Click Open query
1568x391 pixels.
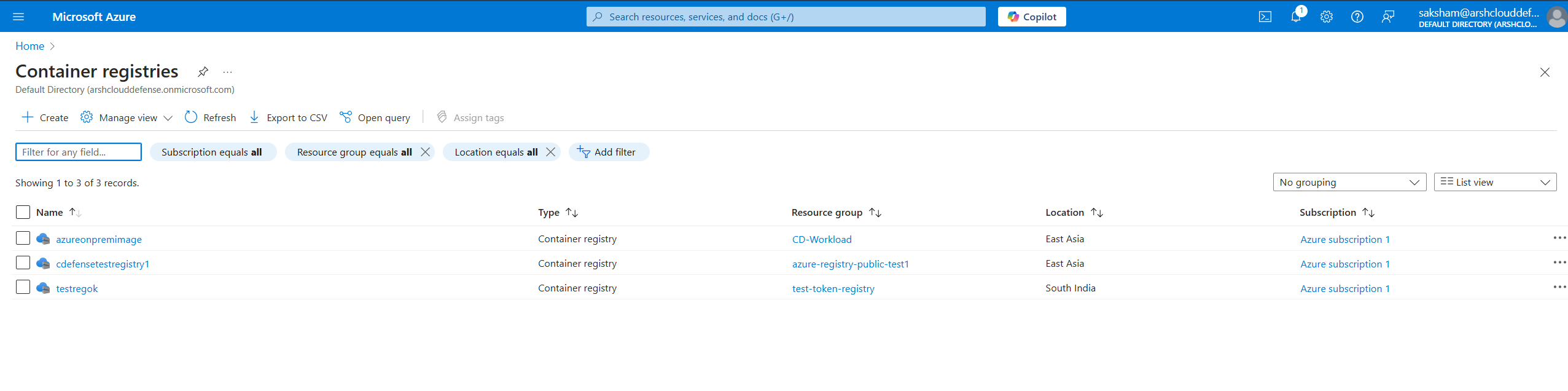tap(375, 117)
